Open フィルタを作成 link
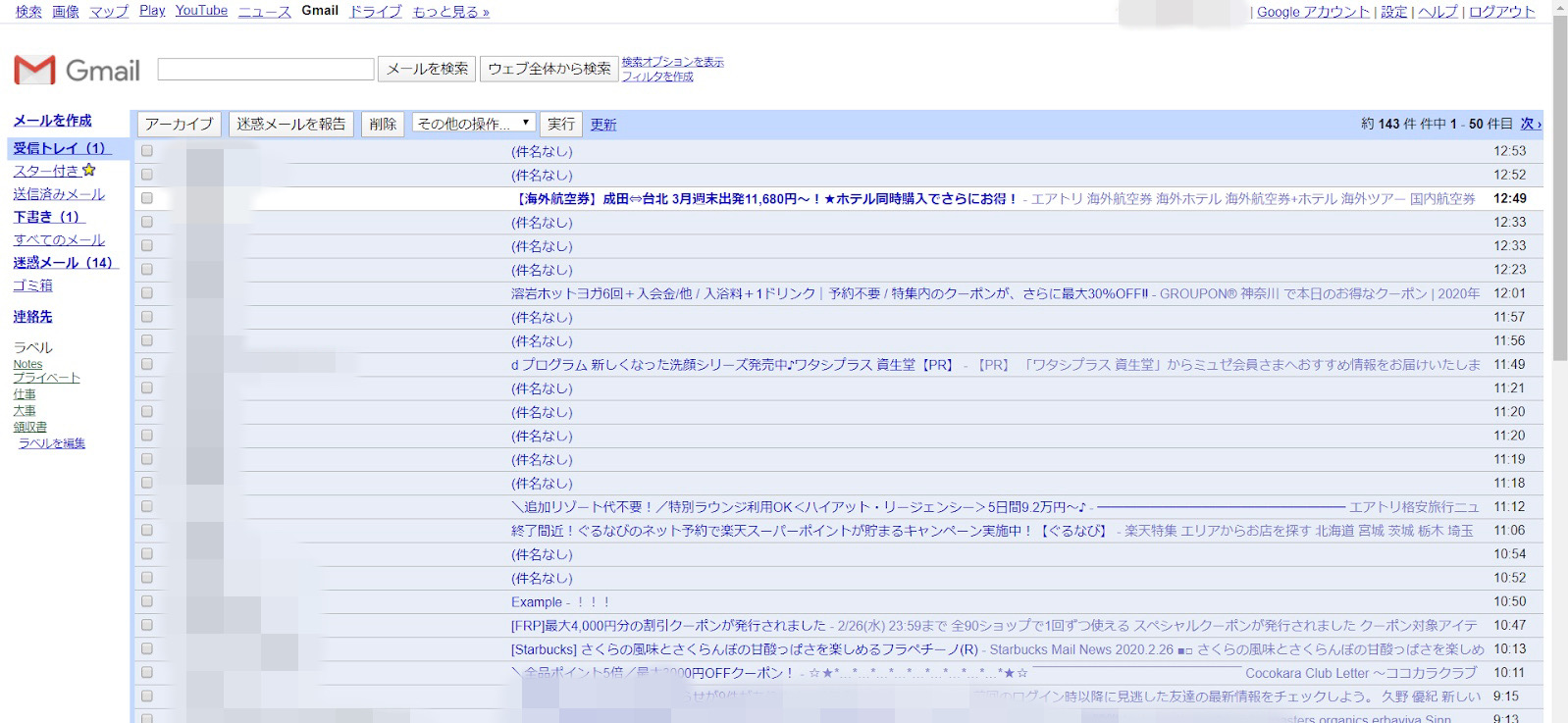 click(x=657, y=77)
